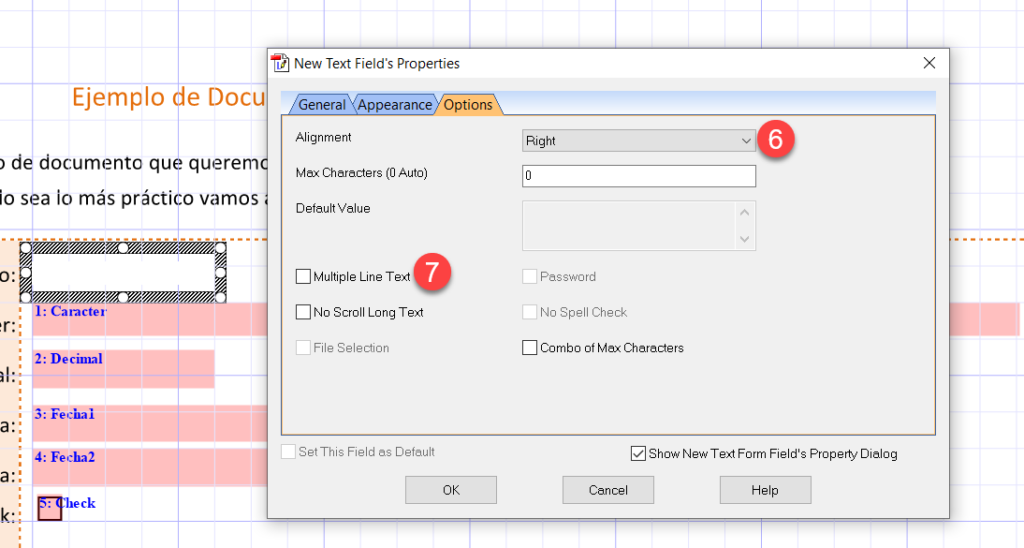Image resolution: width=1024 pixels, height=548 pixels.
Task: Click the red number 6 callout marker
Action: (x=776, y=140)
